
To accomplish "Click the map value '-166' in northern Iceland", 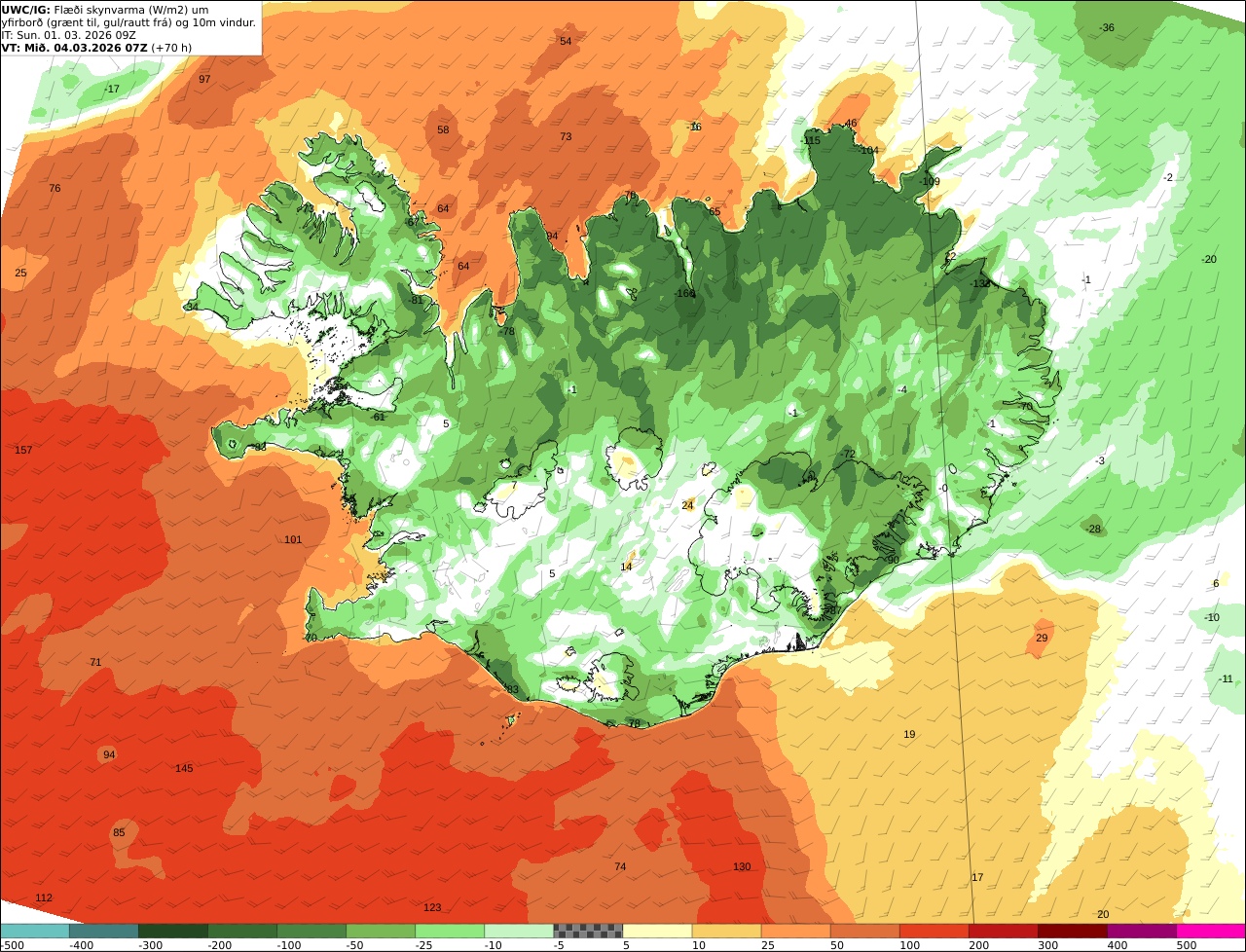I will [685, 294].
